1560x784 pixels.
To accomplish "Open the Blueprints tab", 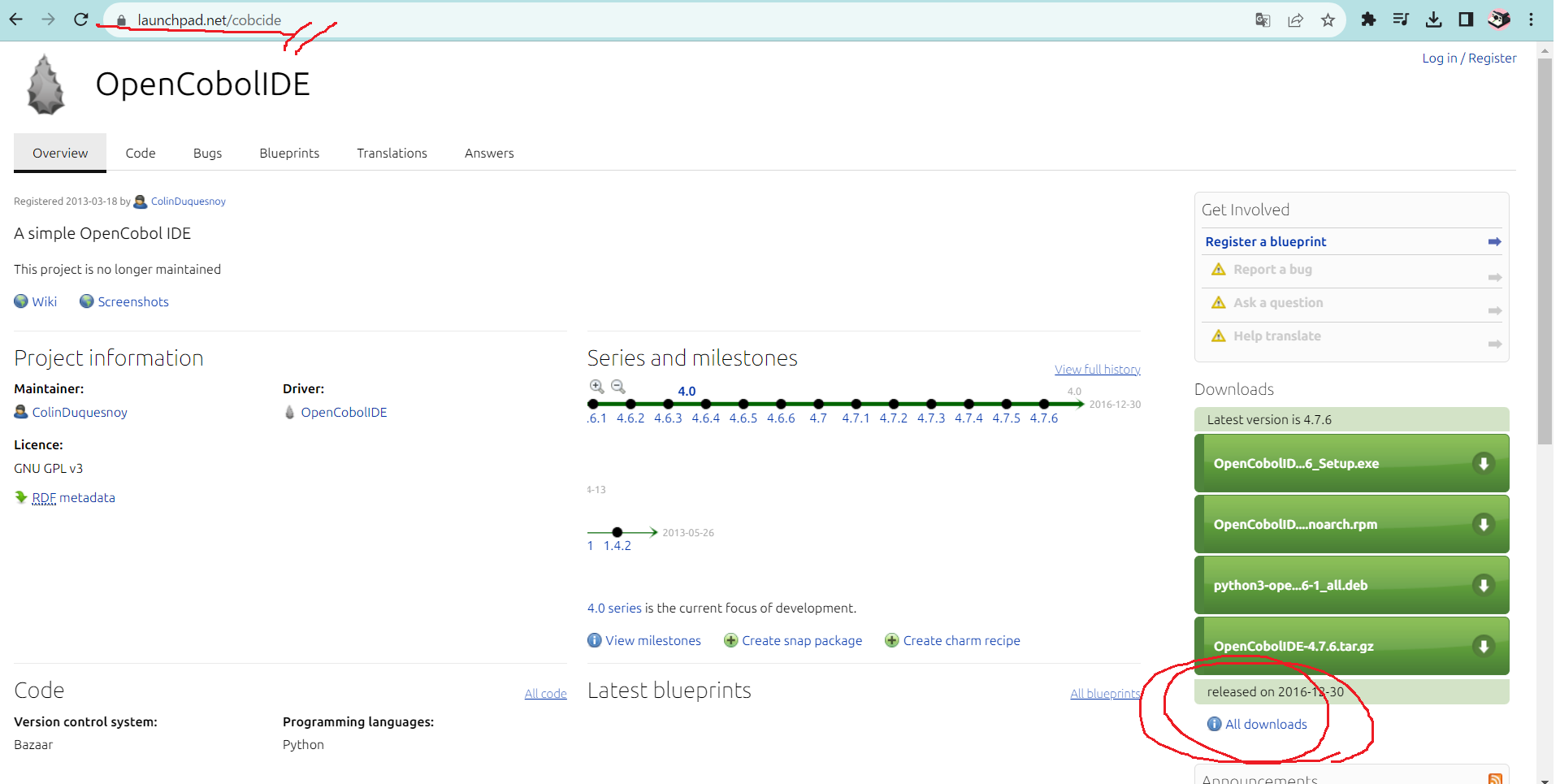I will (289, 153).
